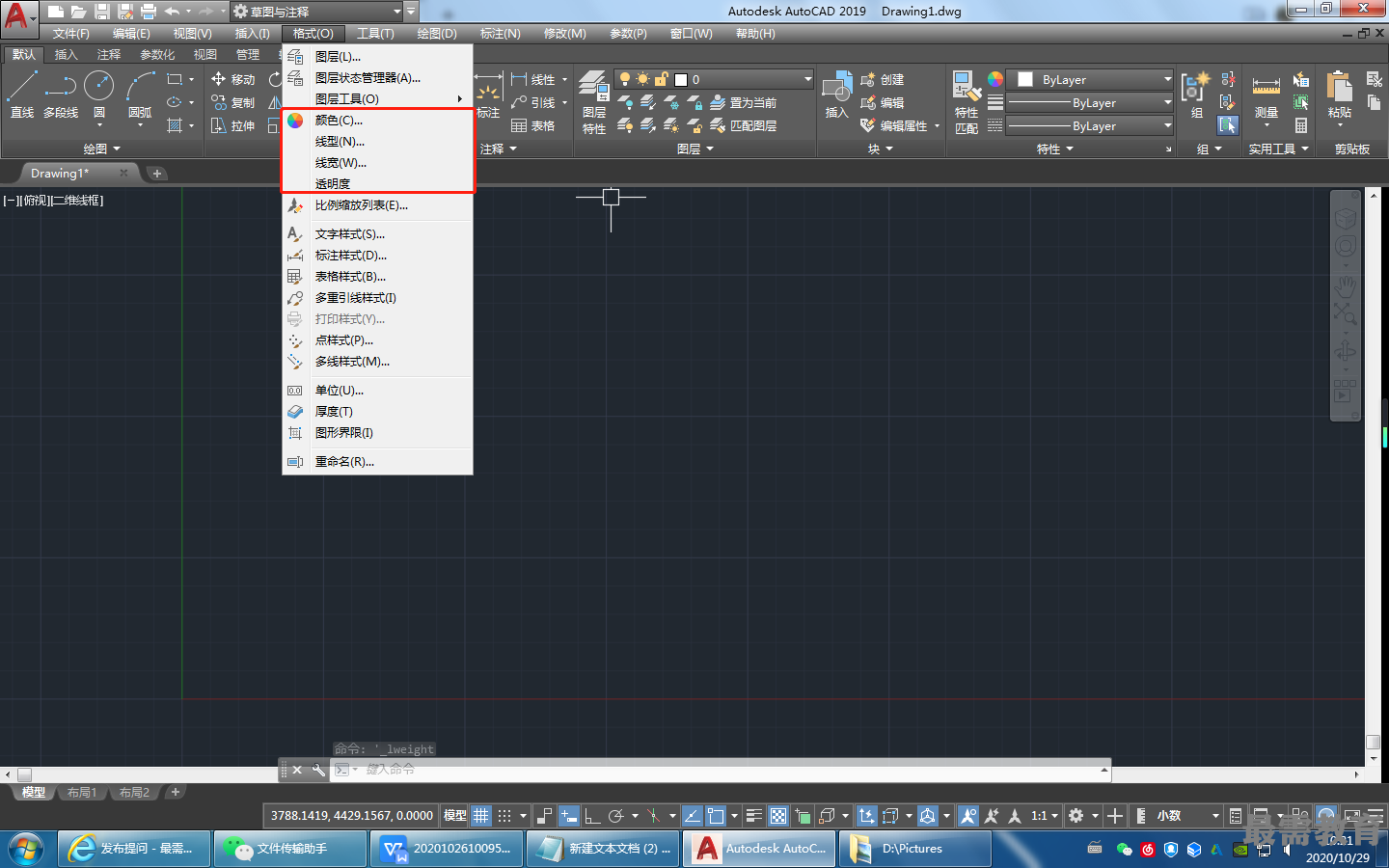1389x868 pixels.
Task: Click the Copy (复制) tool
Action: (232, 102)
